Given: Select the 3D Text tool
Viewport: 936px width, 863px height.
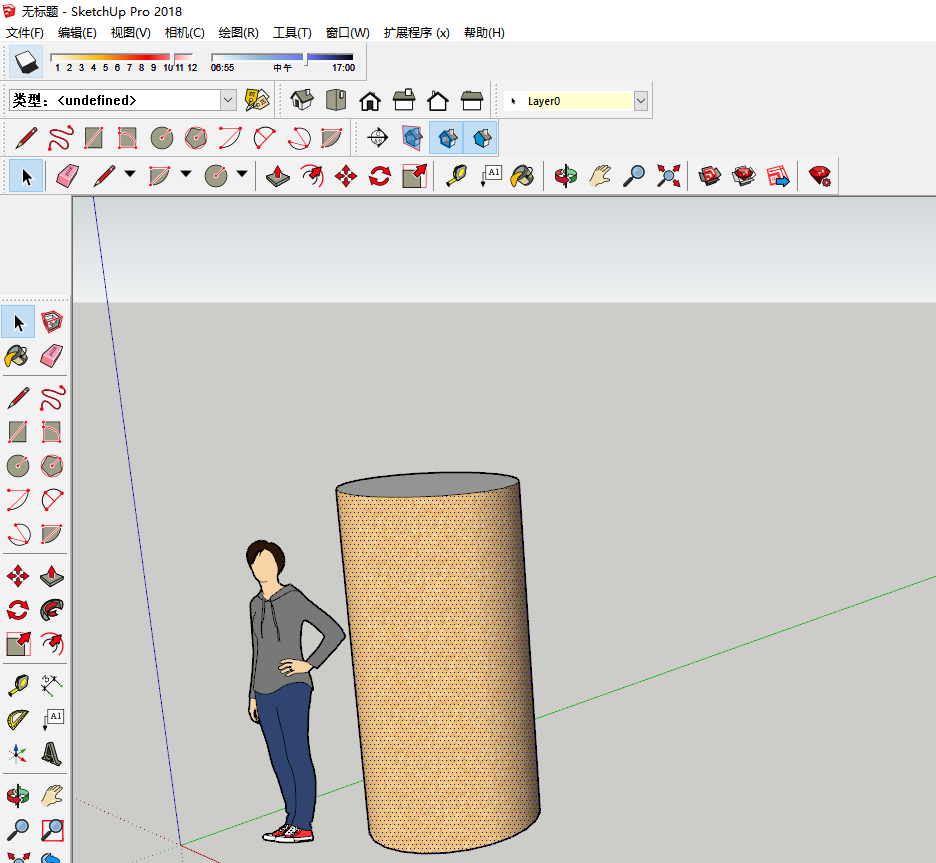Looking at the screenshot, I should [x=52, y=754].
